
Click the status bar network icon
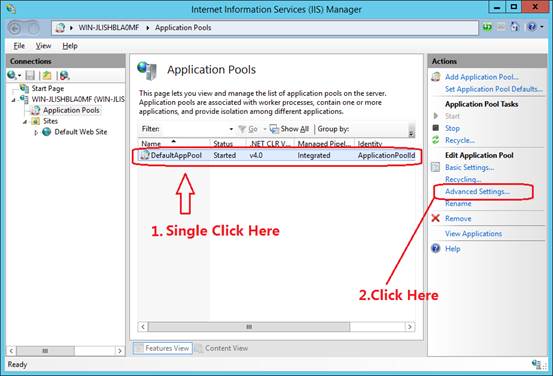536,364
